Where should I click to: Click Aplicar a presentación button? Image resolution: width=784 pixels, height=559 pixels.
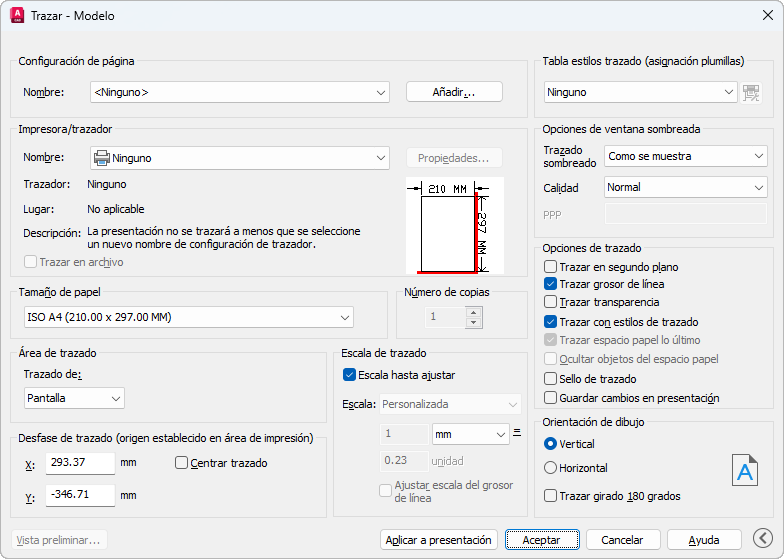(439, 540)
